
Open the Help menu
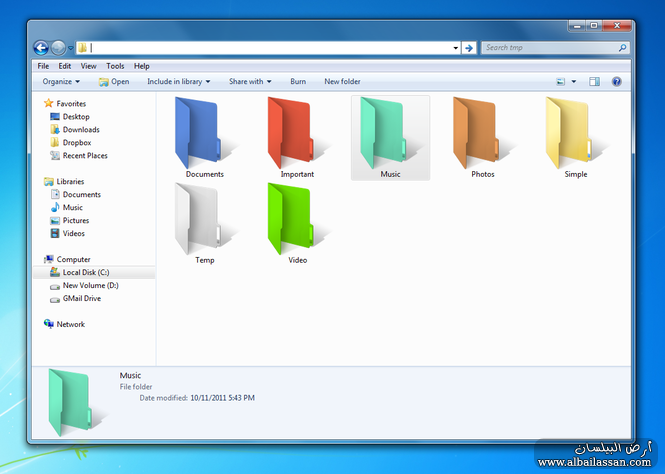[142, 66]
